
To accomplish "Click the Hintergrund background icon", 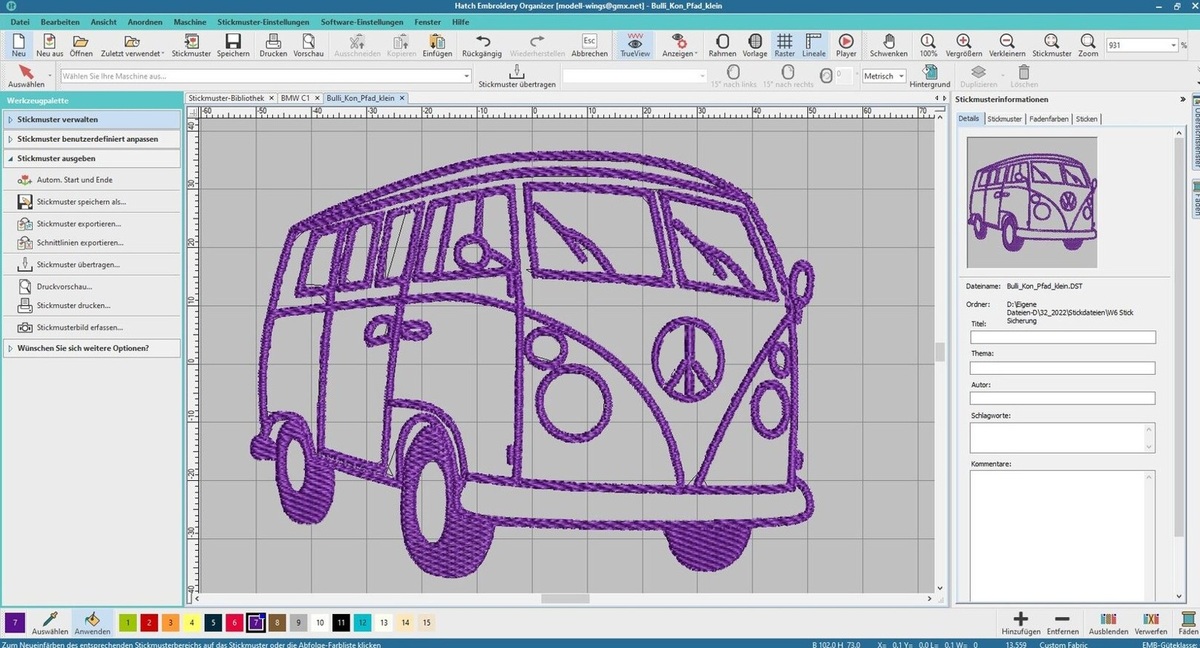I will tap(930, 76).
